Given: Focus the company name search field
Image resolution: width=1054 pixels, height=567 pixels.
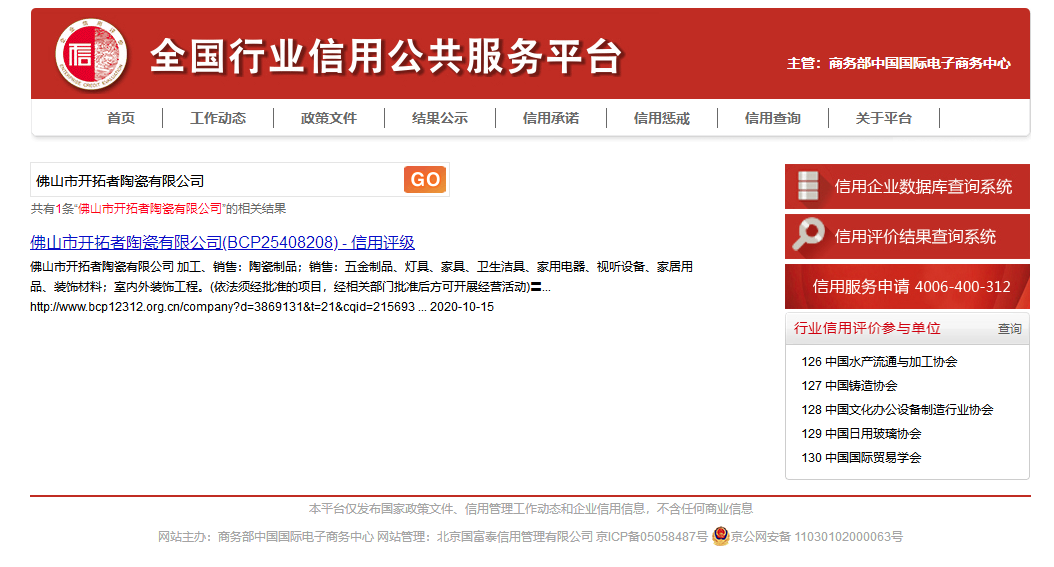Looking at the screenshot, I should (216, 180).
